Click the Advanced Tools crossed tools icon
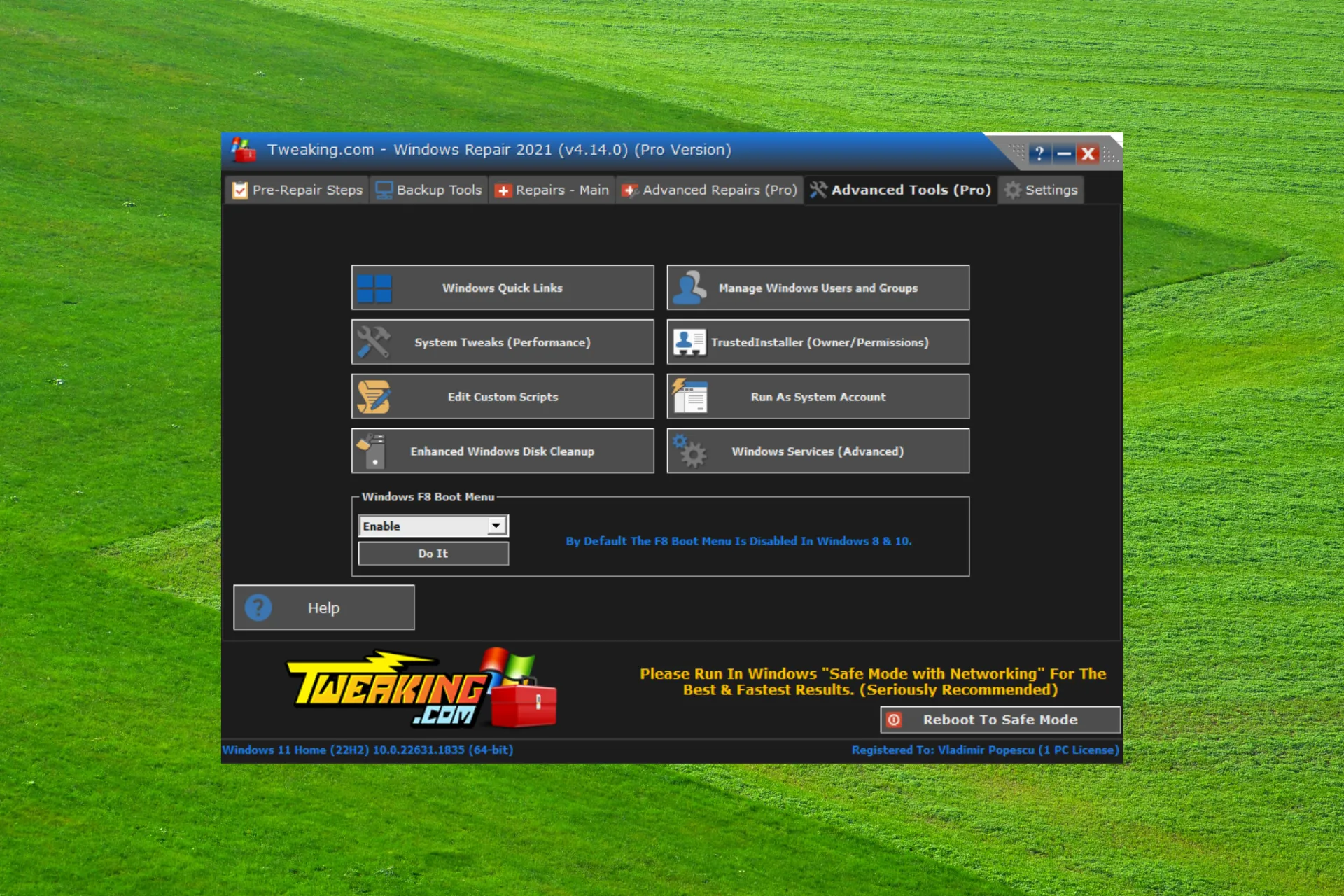 (818, 190)
